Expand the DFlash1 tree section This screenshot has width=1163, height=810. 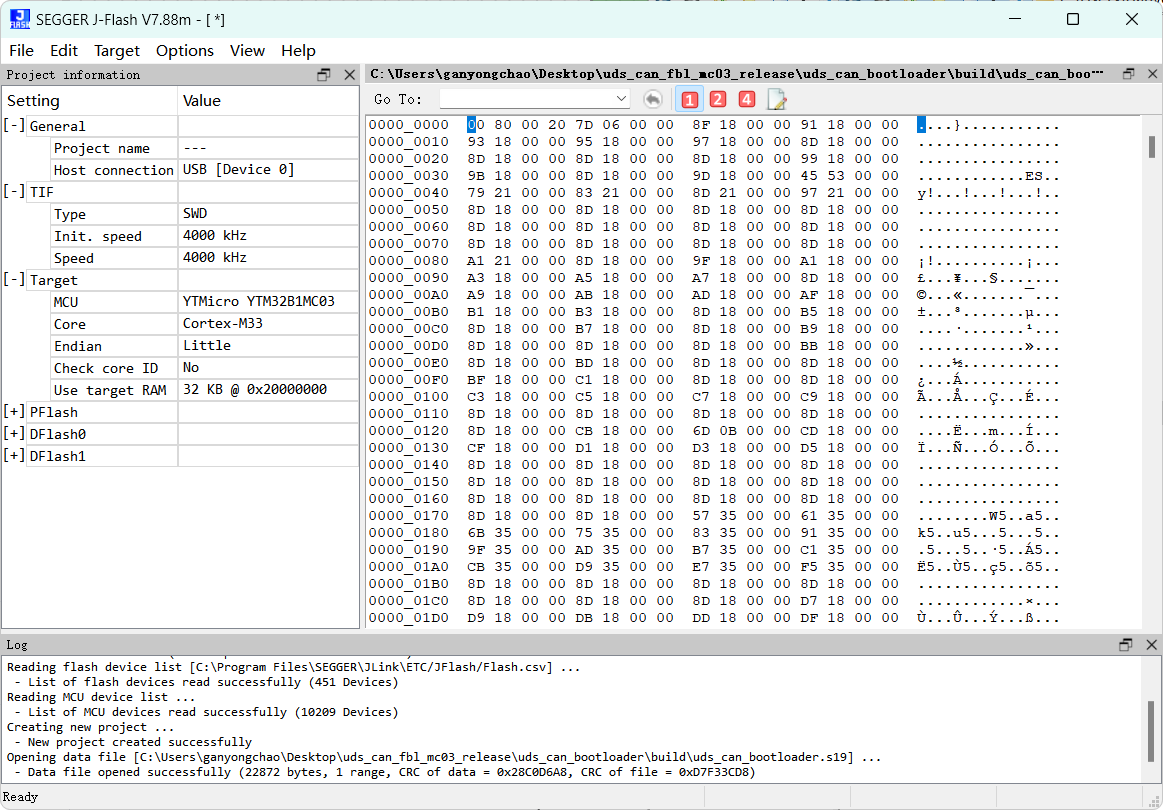click(14, 456)
